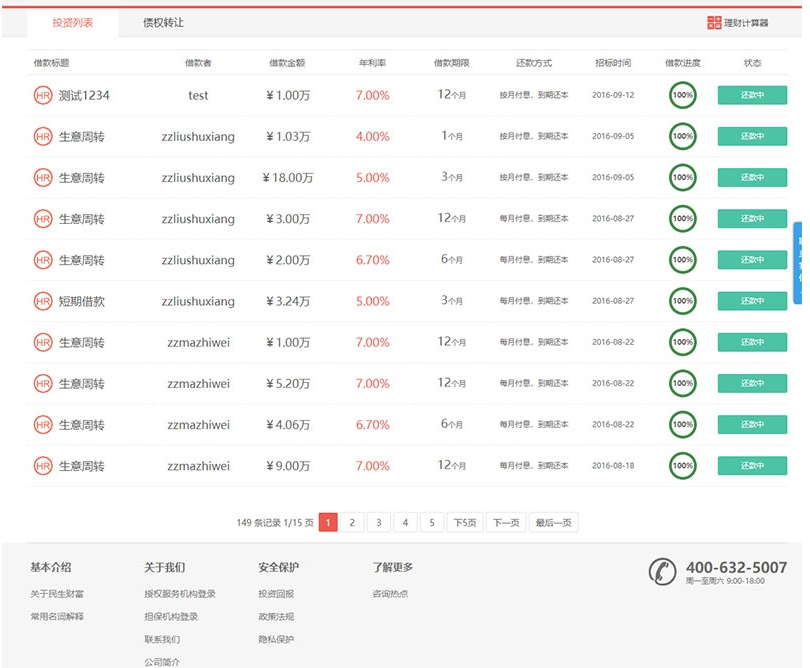Viewport: 810px width, 668px height.
Task: Click the HR badge on the ¥18.00万 loan row
Action: click(x=43, y=177)
